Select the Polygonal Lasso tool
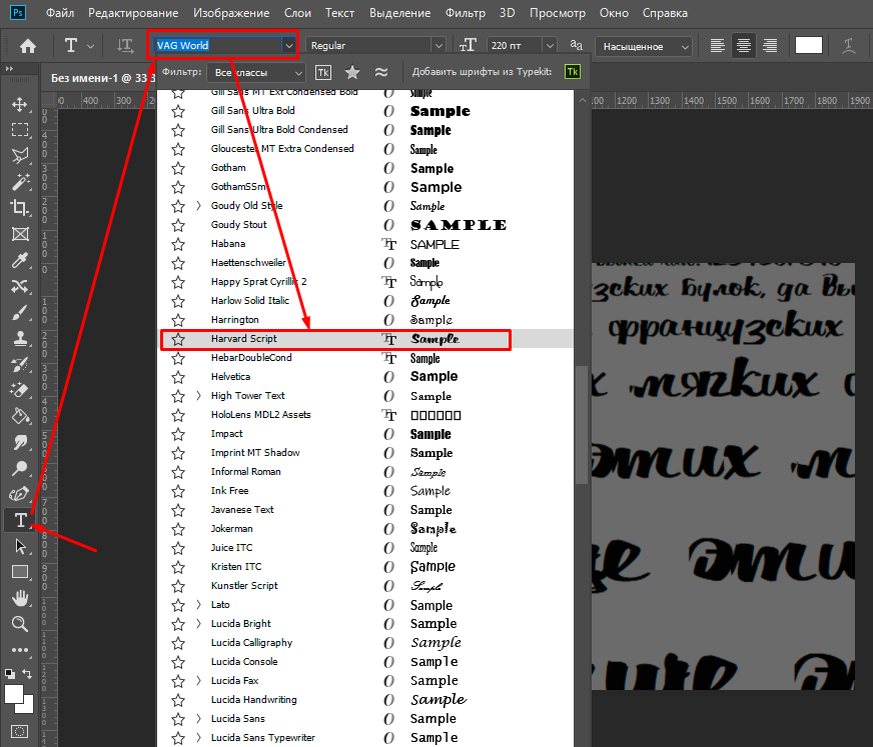The width and height of the screenshot is (873, 747). pyautogui.click(x=20, y=156)
